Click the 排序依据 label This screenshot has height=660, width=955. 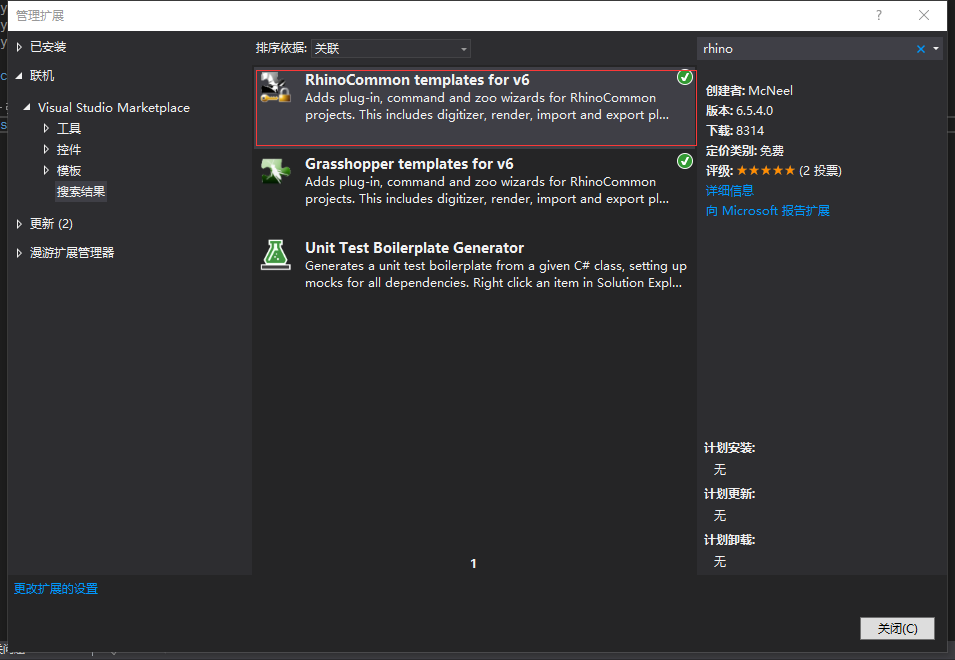[281, 48]
